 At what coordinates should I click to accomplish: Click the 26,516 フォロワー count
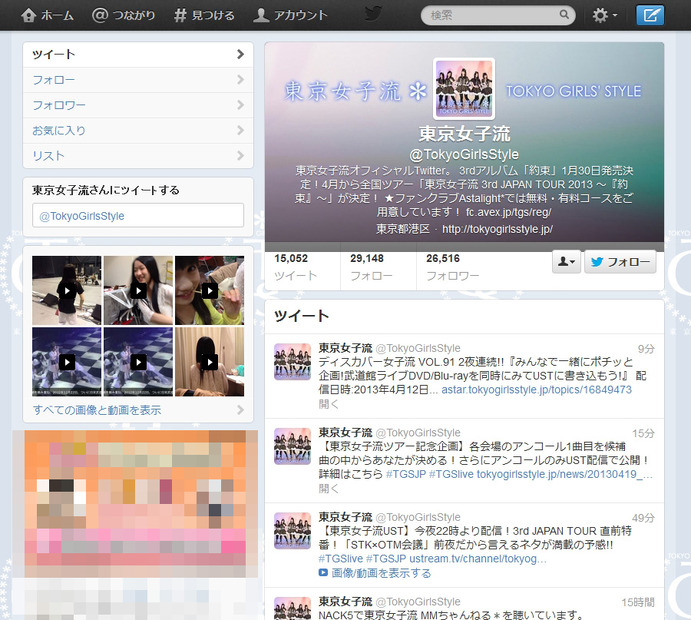(x=452, y=267)
